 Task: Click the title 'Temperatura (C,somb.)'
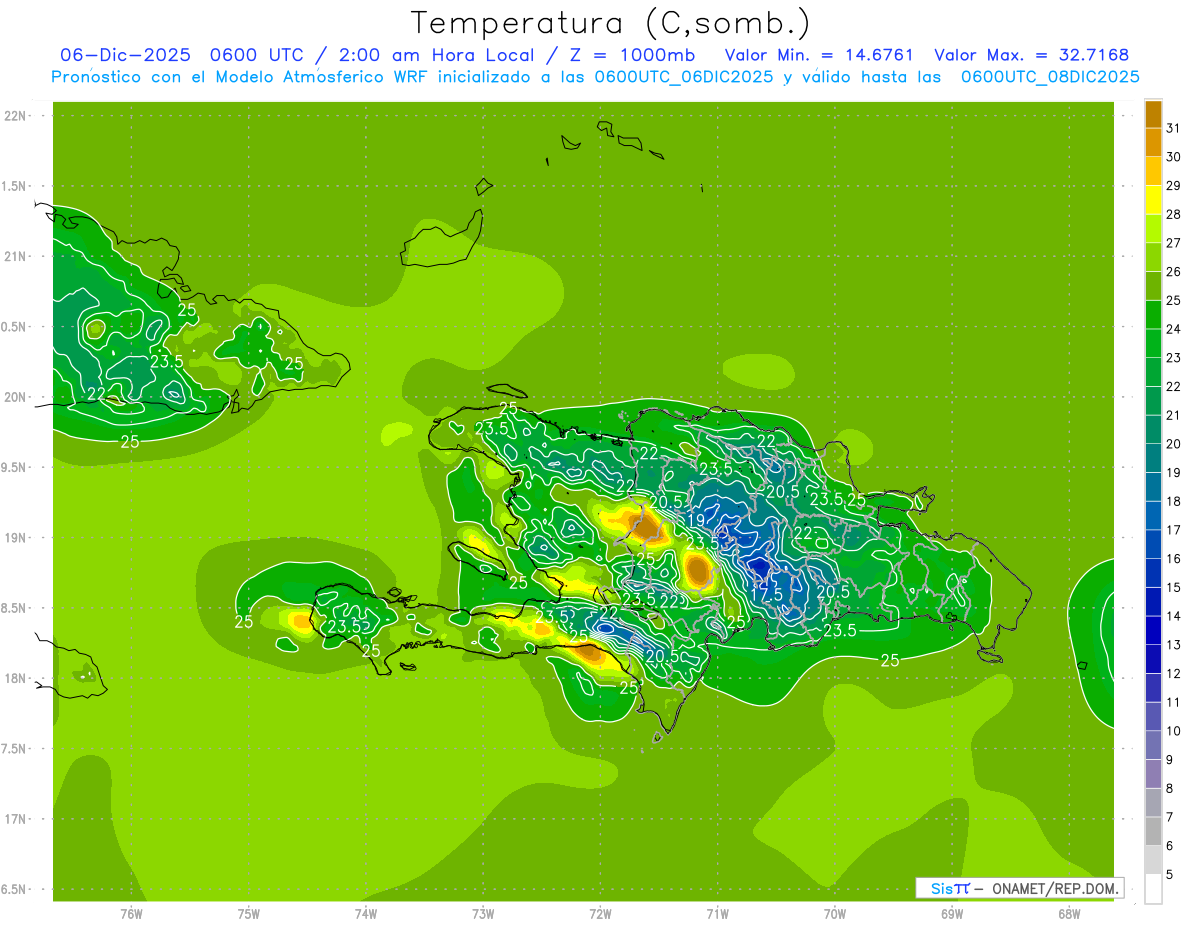(x=611, y=22)
